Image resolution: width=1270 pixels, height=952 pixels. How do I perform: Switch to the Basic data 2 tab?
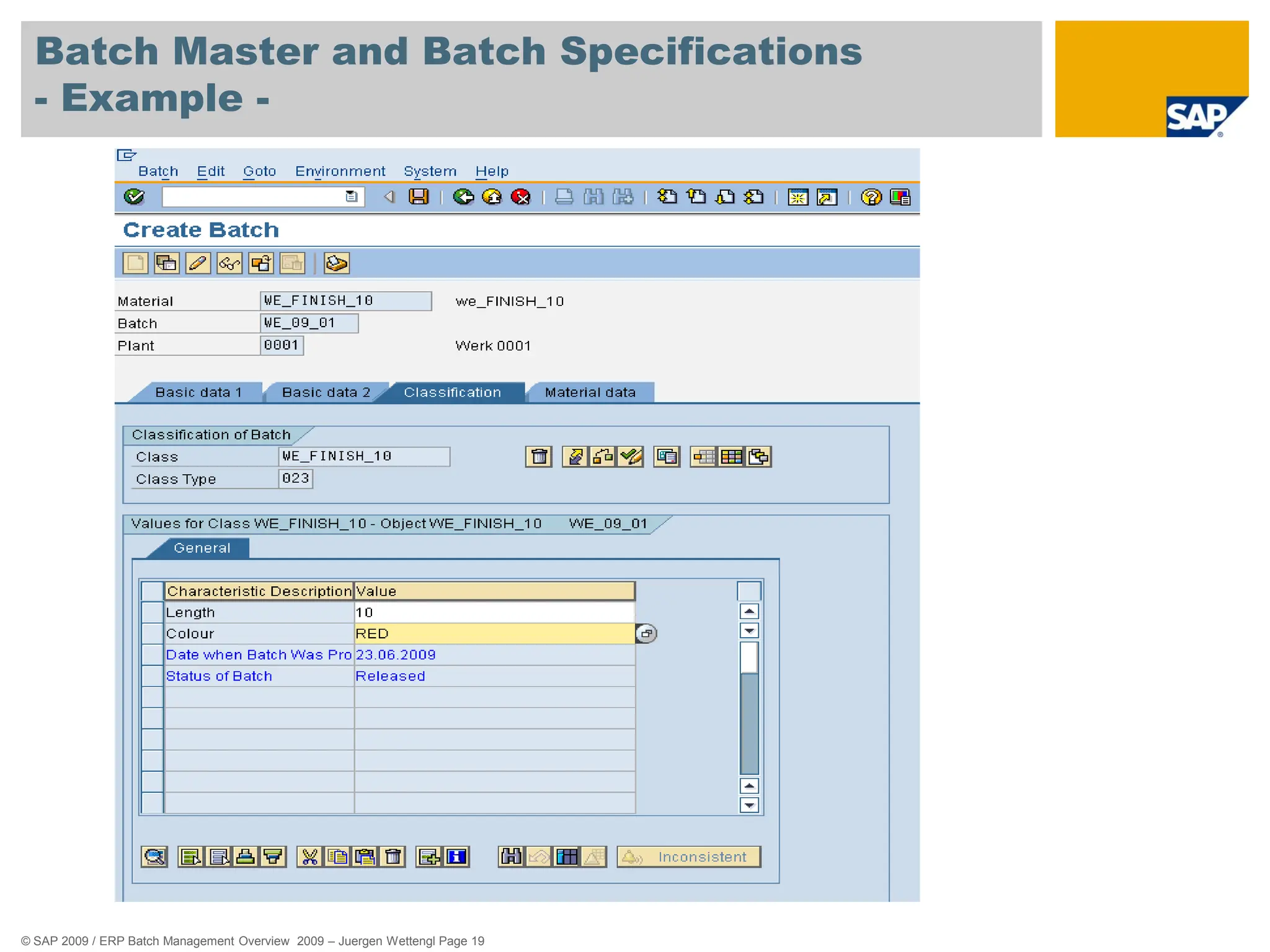(x=326, y=392)
